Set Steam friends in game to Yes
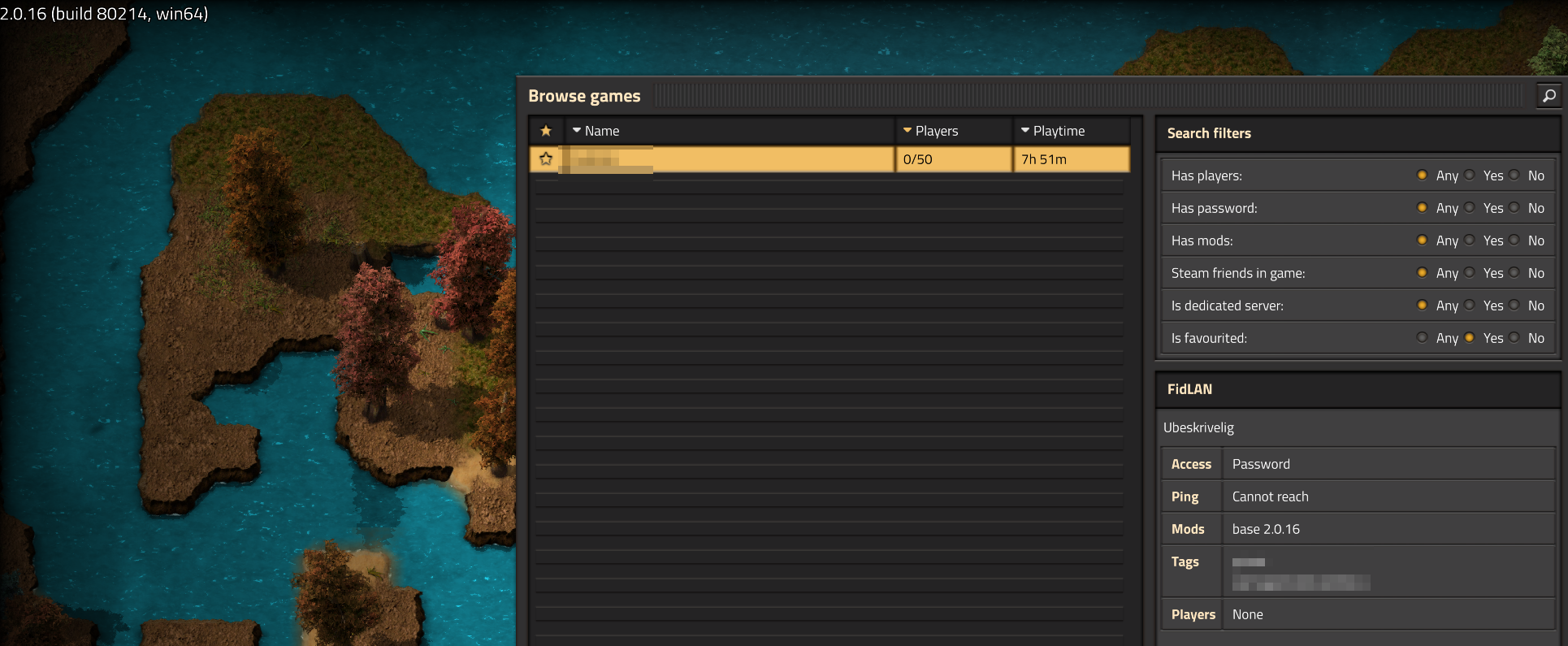Viewport: 1568px width, 646px height. [1470, 273]
